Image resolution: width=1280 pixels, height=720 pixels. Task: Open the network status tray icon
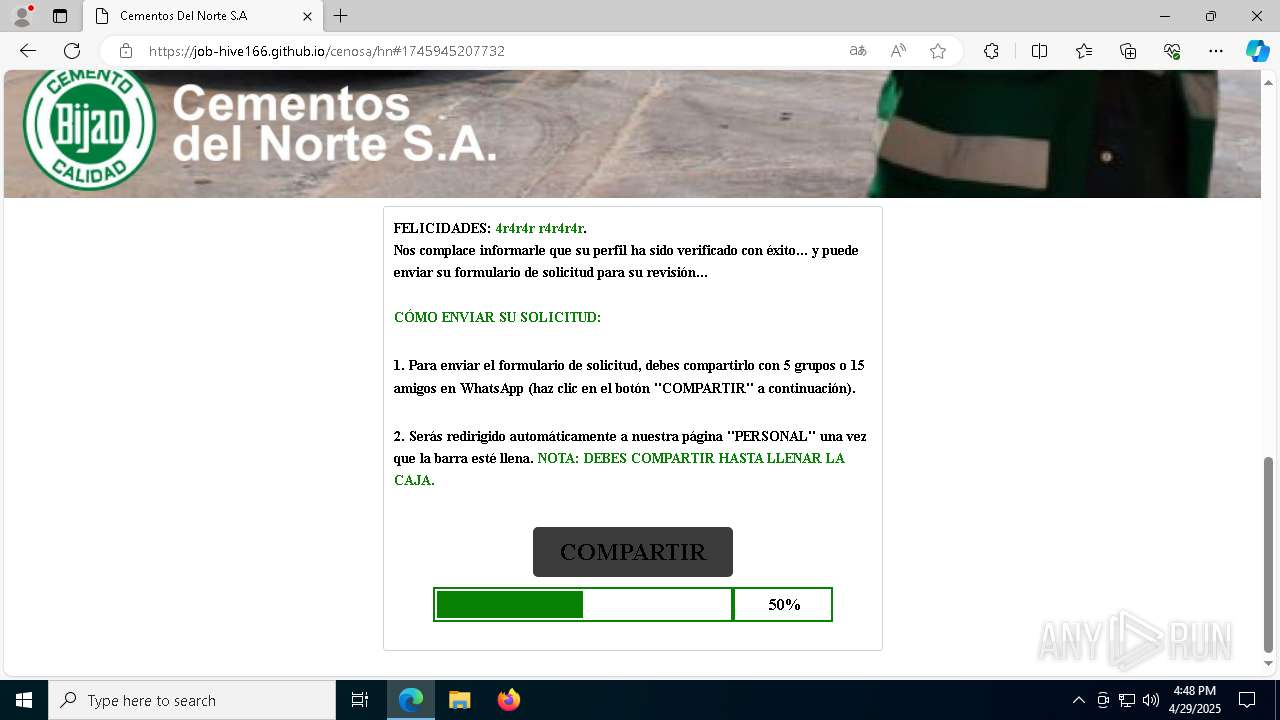[1127, 700]
